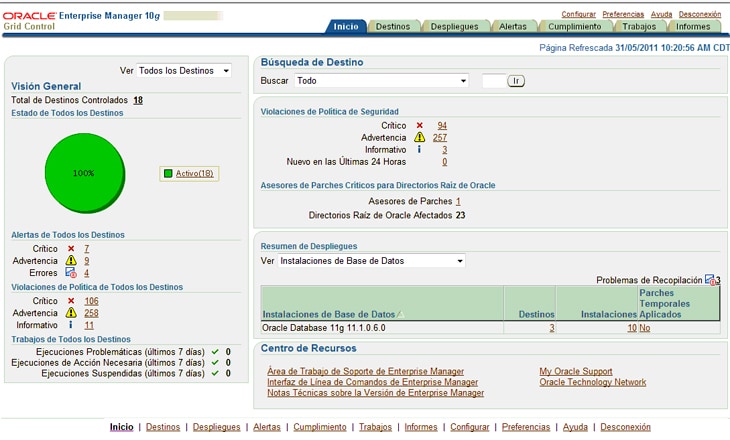Click Despliegues link in the footer
Image resolution: width=730 pixels, height=440 pixels.
pyautogui.click(x=216, y=426)
